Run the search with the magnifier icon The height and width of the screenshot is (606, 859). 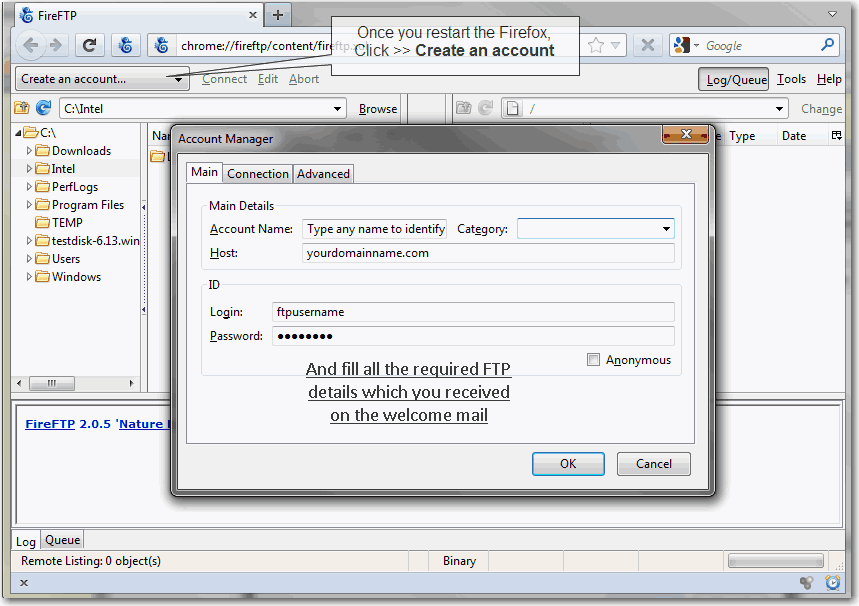tap(827, 44)
